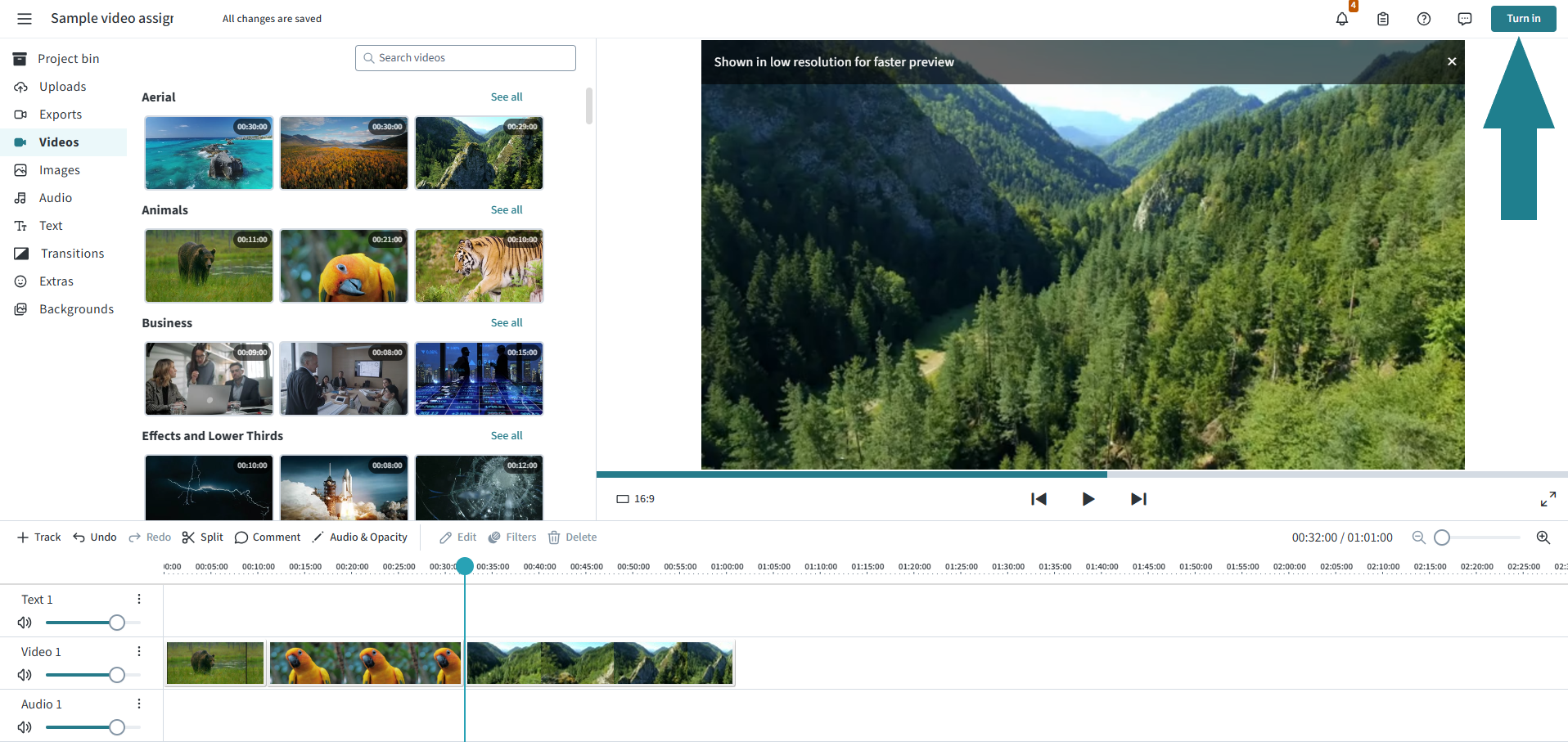Add a comment to the timeline
This screenshot has height=742, width=1568.
pyautogui.click(x=268, y=537)
